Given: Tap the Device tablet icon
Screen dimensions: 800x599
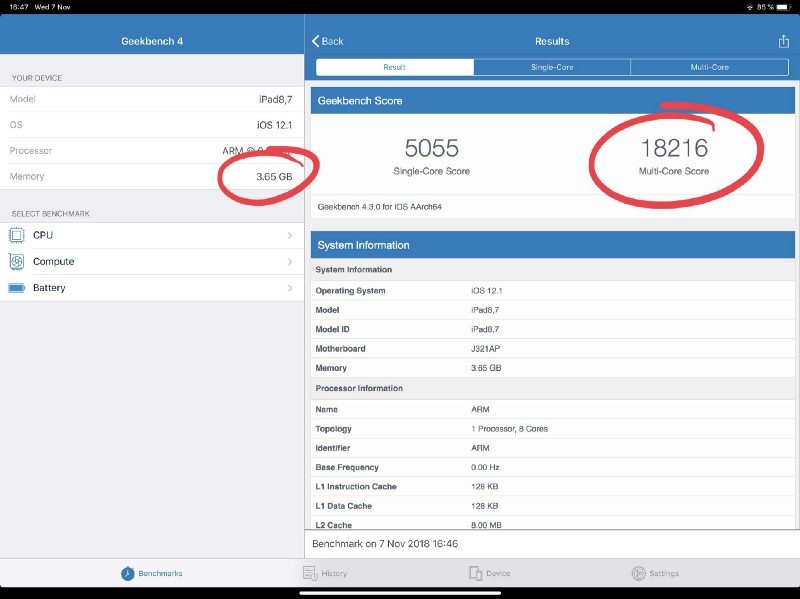Looking at the screenshot, I should tap(476, 573).
